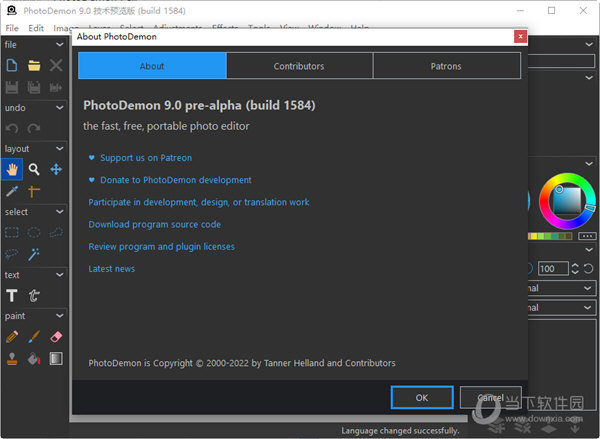The height and width of the screenshot is (439, 600).
Task: Collapse the layout toolbox section
Action: click(60, 149)
